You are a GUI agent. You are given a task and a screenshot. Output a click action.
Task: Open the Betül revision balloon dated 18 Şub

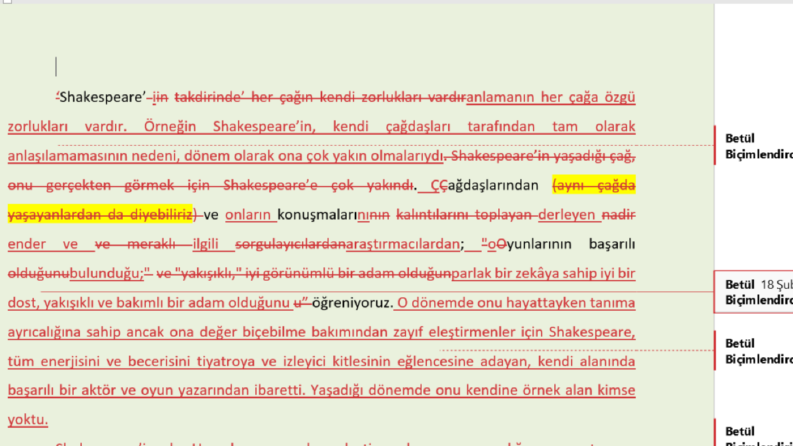[754, 292]
